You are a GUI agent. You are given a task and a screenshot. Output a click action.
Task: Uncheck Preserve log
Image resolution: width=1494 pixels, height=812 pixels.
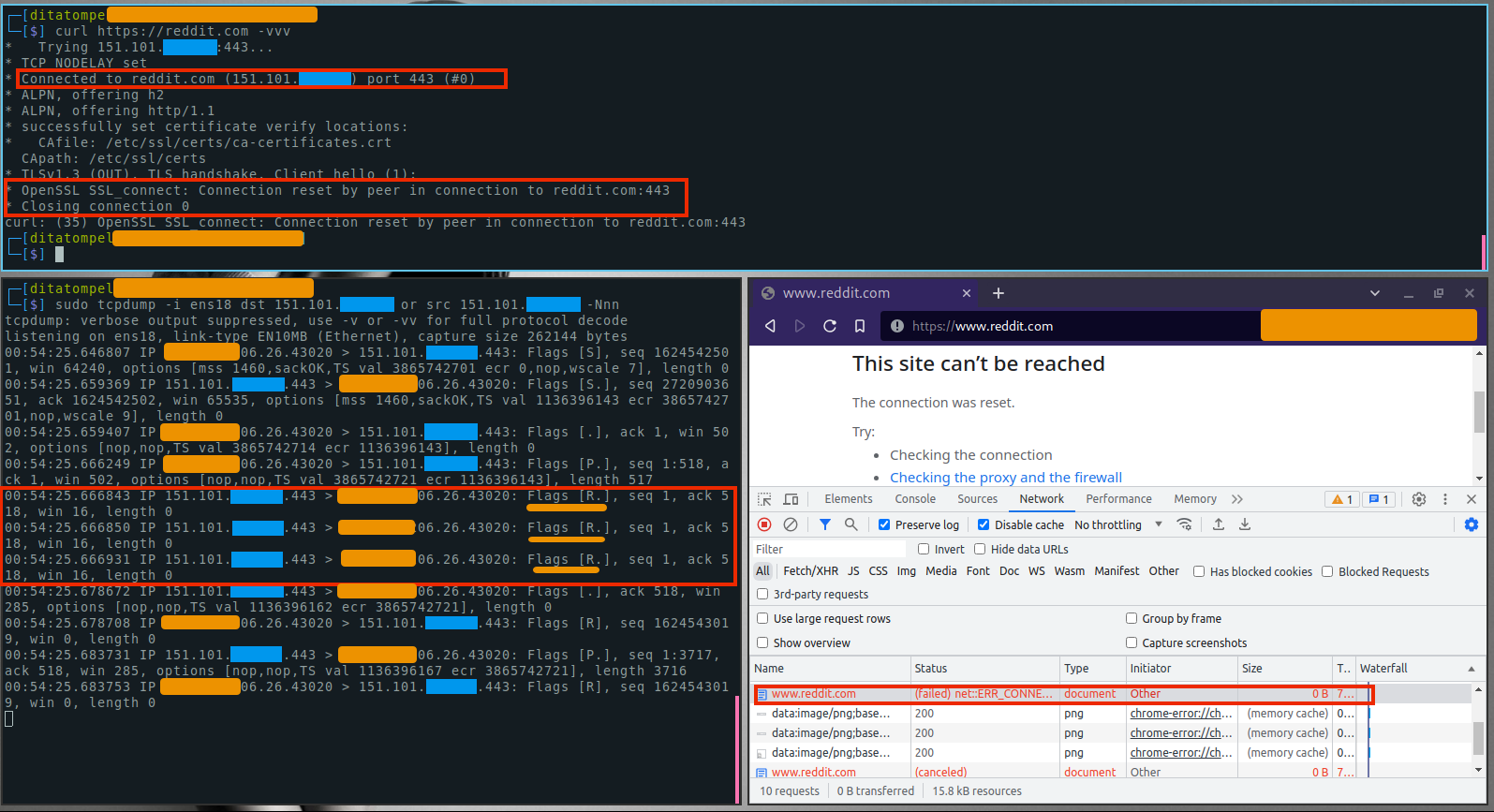(884, 524)
